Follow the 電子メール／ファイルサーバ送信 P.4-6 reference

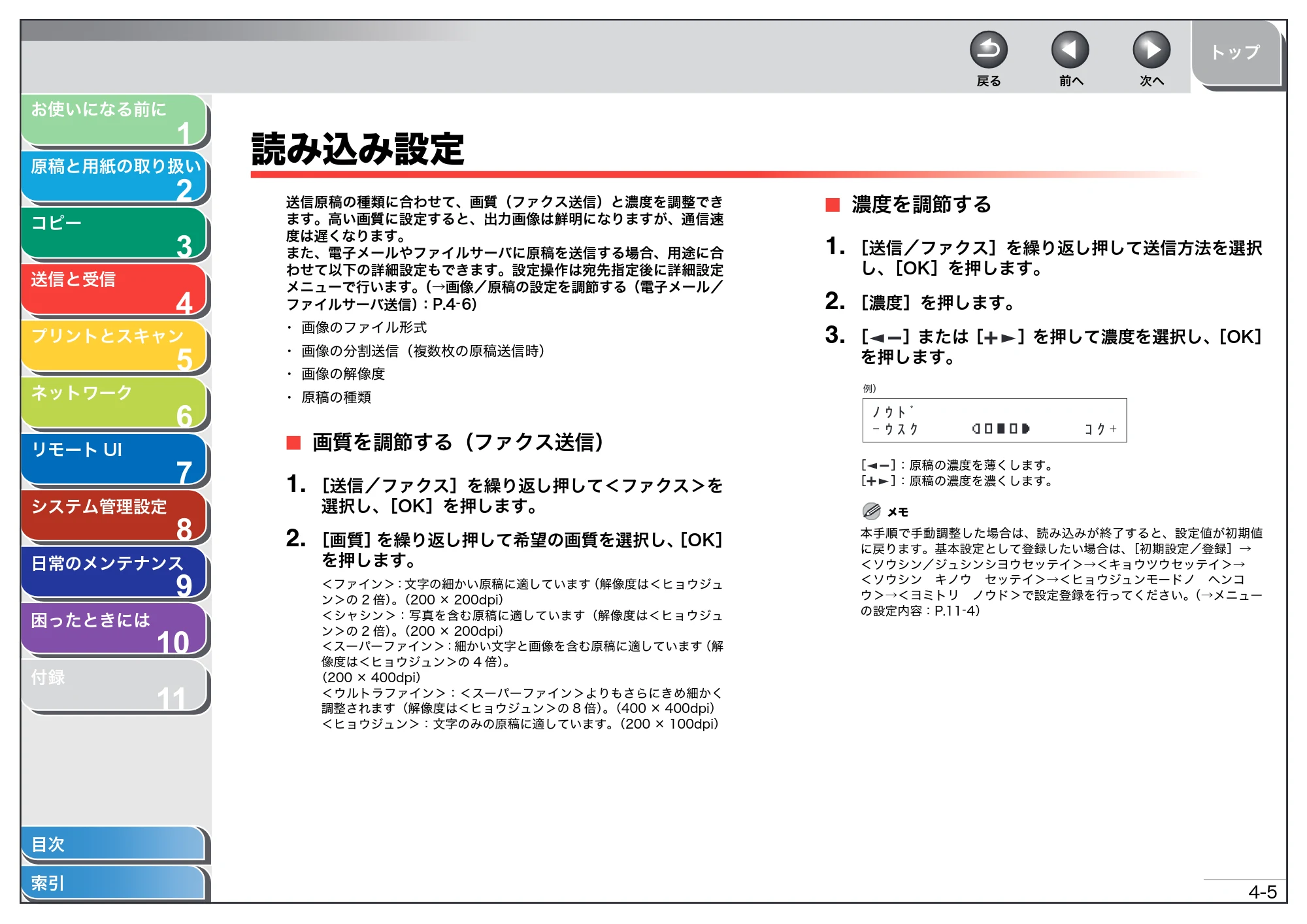point(505,295)
